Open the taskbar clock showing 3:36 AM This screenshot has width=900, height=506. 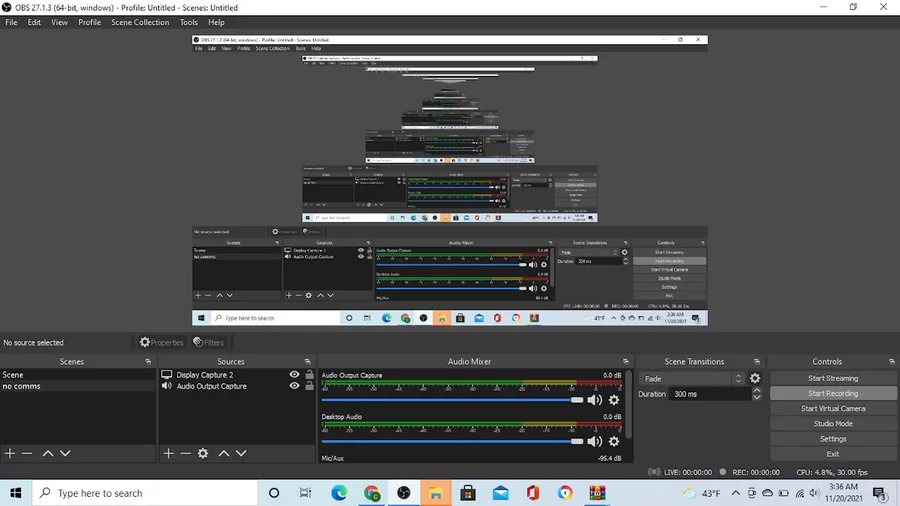[x=843, y=493]
